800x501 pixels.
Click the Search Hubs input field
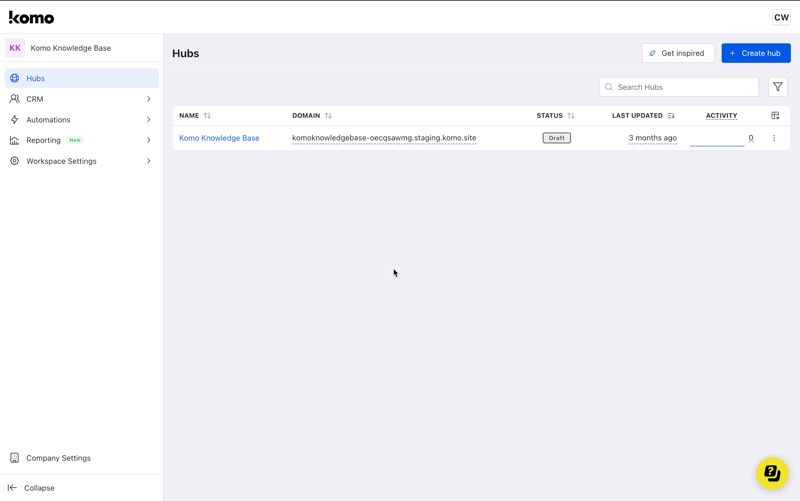(x=685, y=87)
